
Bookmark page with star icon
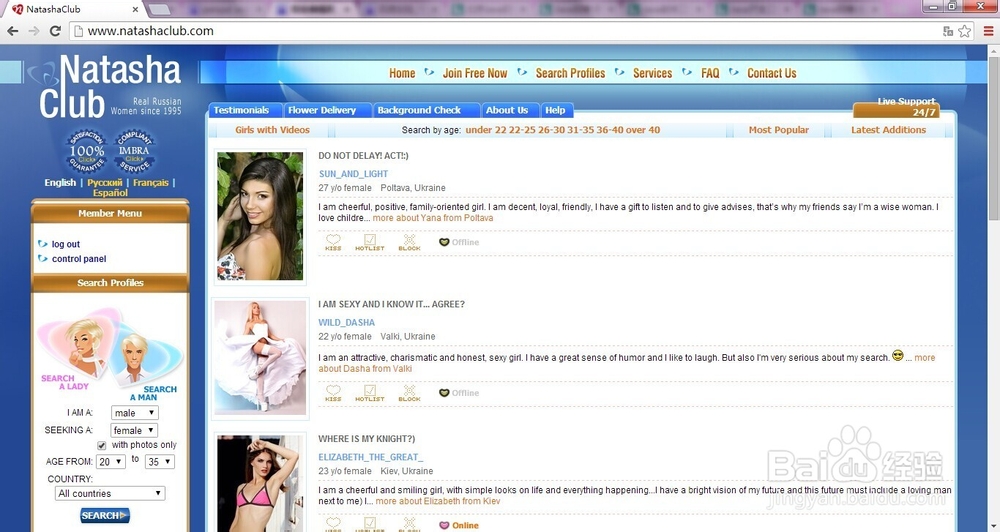pos(965,31)
